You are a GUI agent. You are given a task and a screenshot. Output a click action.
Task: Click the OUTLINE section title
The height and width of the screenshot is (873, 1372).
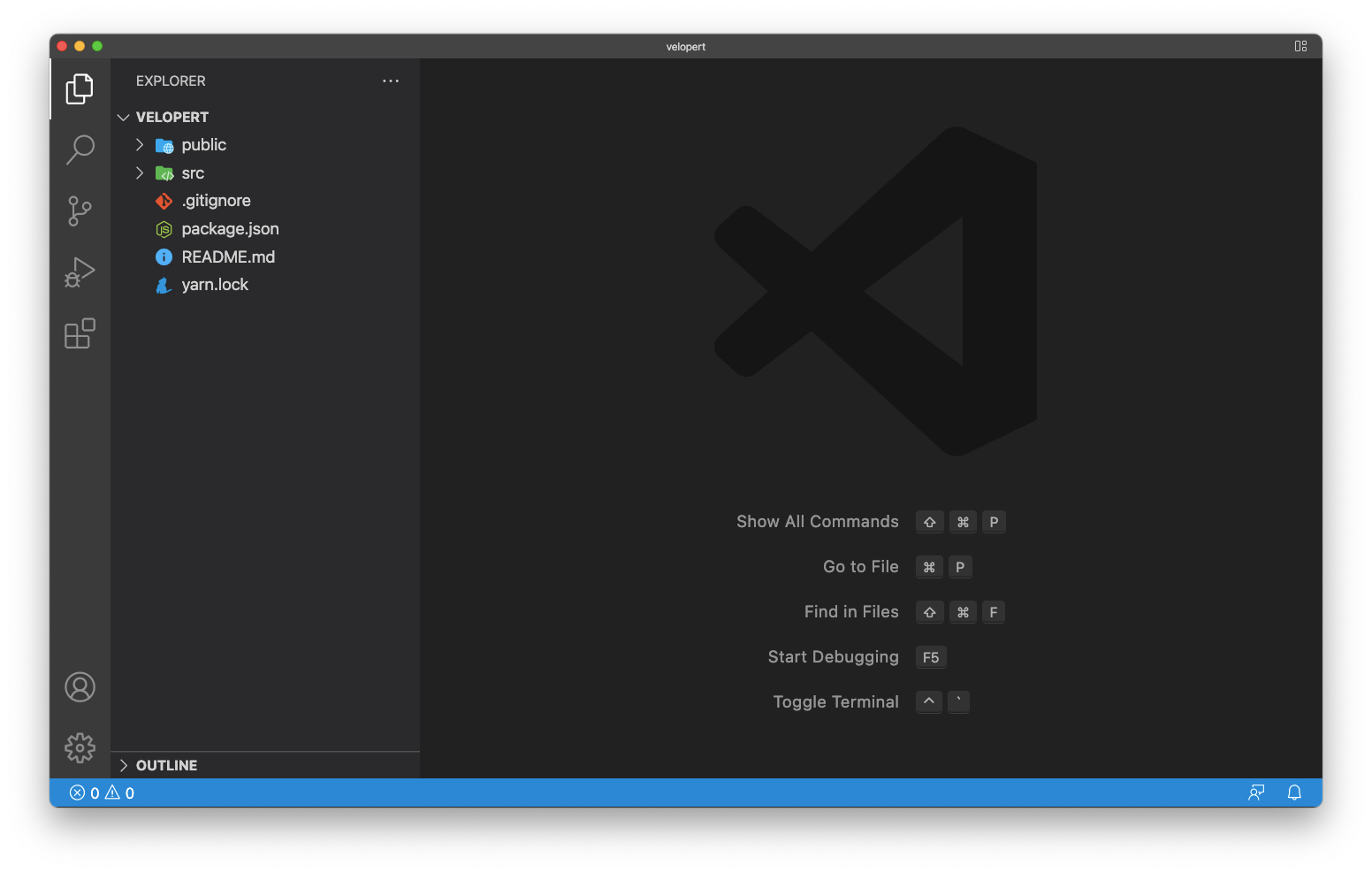(166, 765)
